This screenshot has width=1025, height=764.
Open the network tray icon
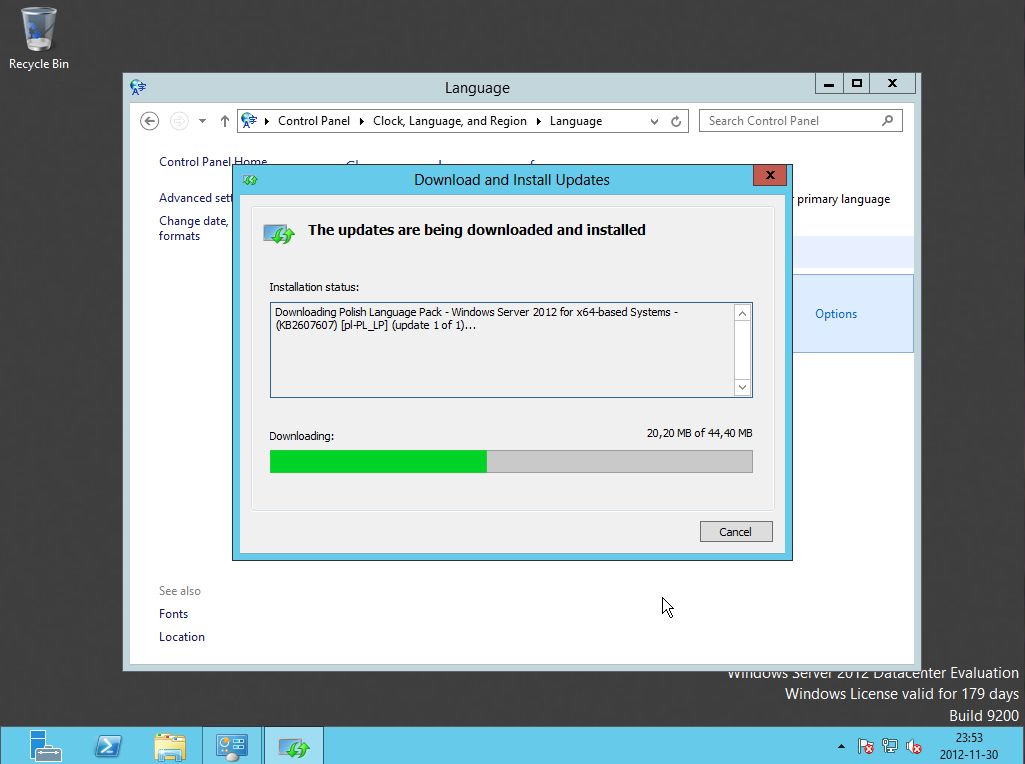[890, 746]
